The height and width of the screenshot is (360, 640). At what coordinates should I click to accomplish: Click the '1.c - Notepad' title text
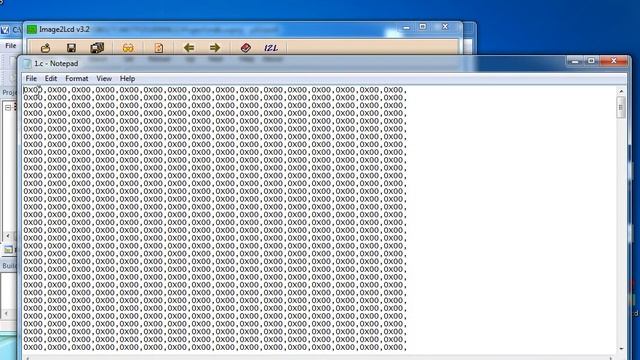pos(56,64)
